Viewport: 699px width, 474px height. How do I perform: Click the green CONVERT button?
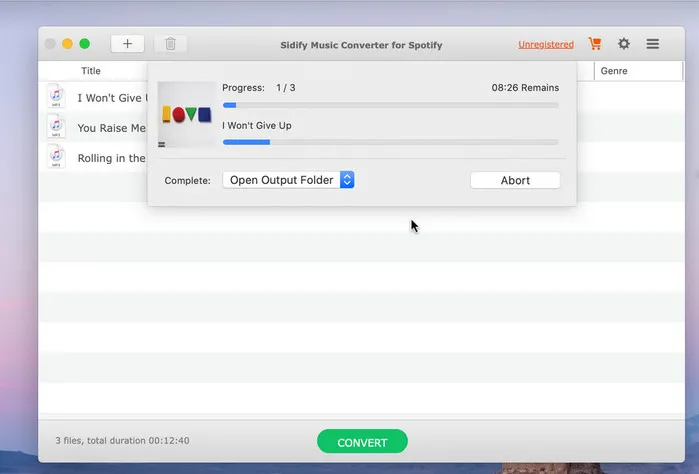coord(362,441)
